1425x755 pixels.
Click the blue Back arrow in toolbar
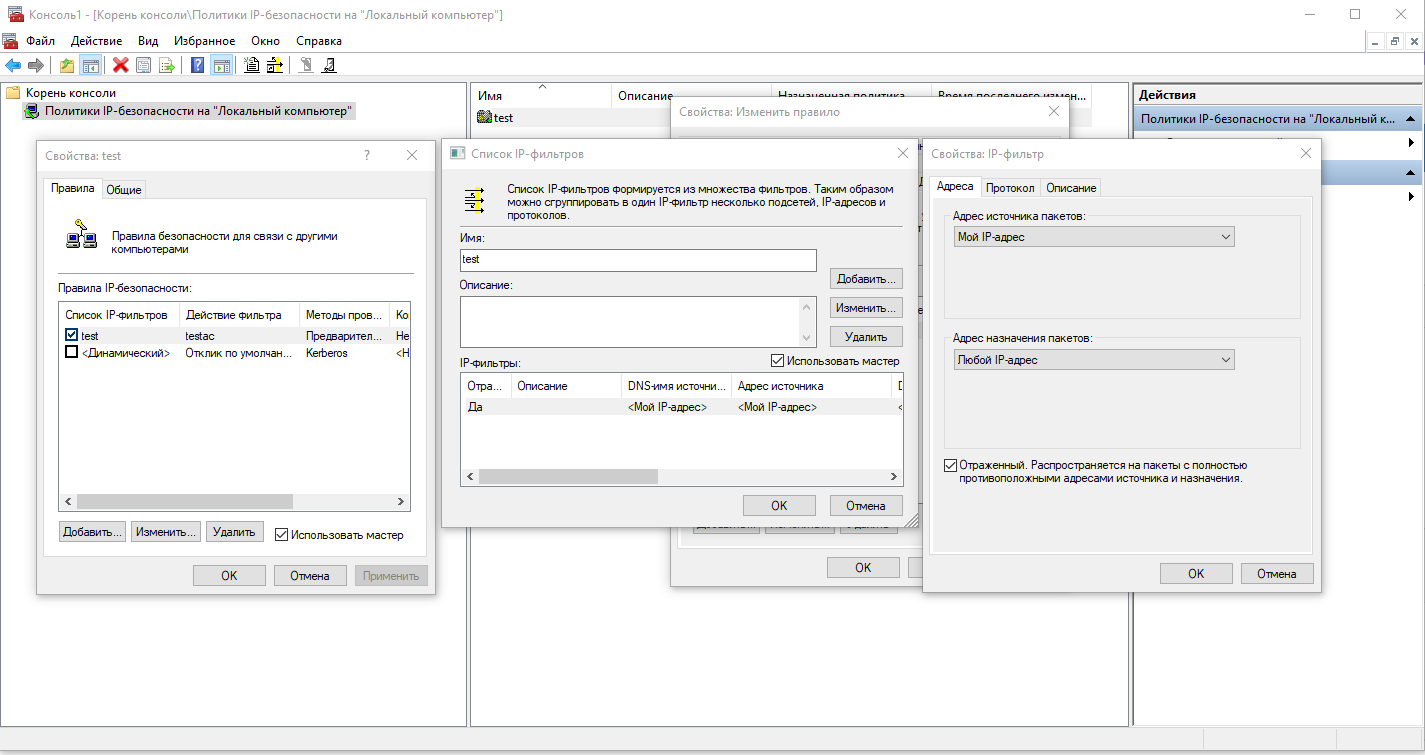(x=13, y=66)
